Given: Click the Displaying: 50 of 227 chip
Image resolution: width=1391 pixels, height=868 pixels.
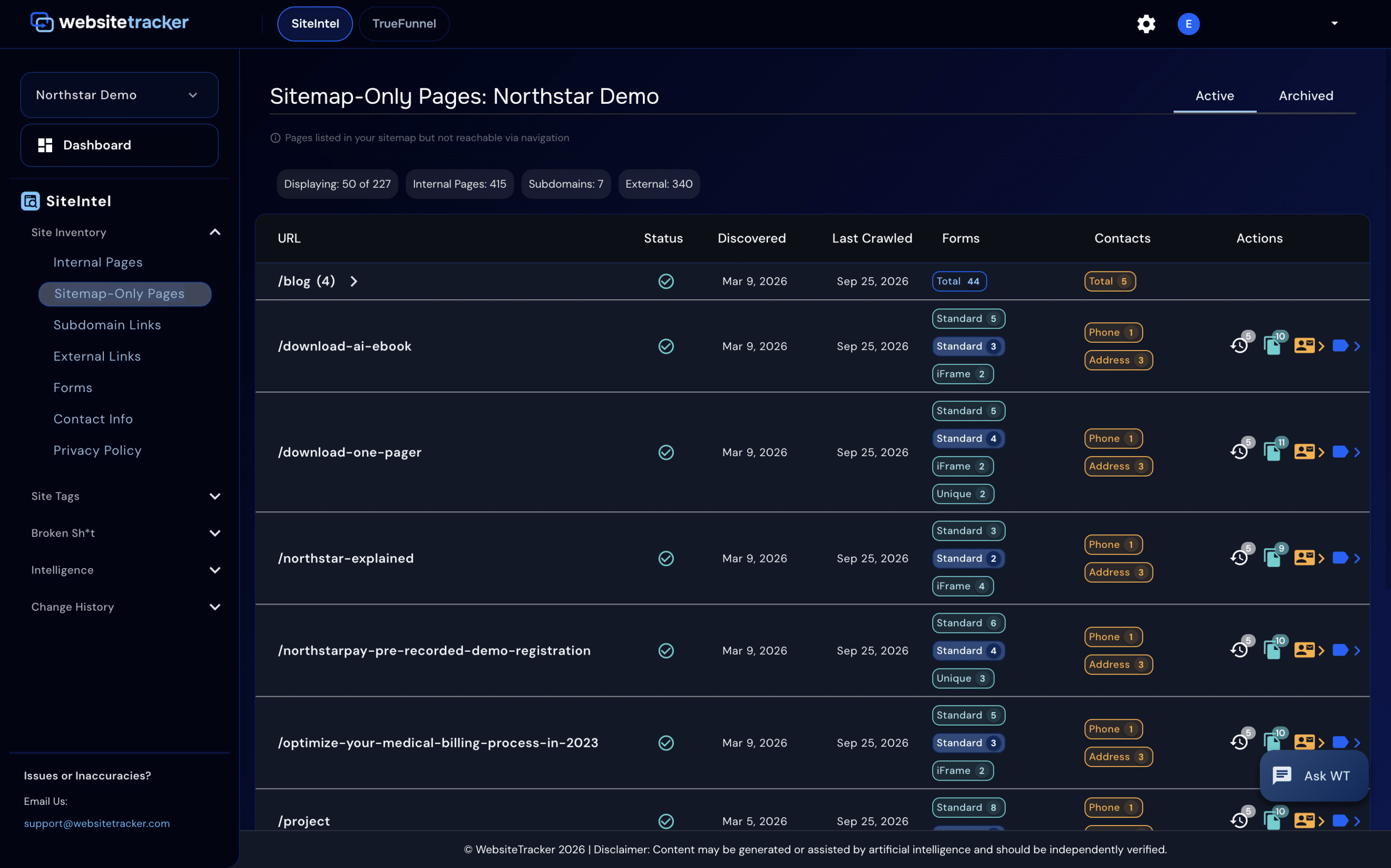Looking at the screenshot, I should (337, 184).
